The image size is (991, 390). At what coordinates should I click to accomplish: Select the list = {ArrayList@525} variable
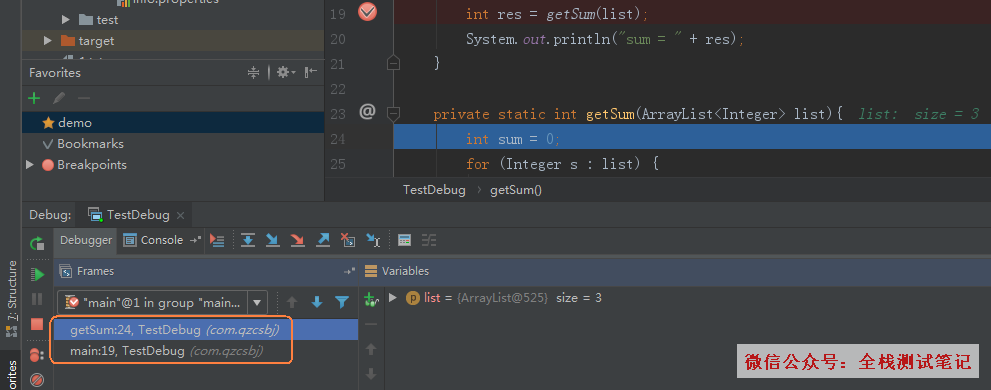pos(503,298)
